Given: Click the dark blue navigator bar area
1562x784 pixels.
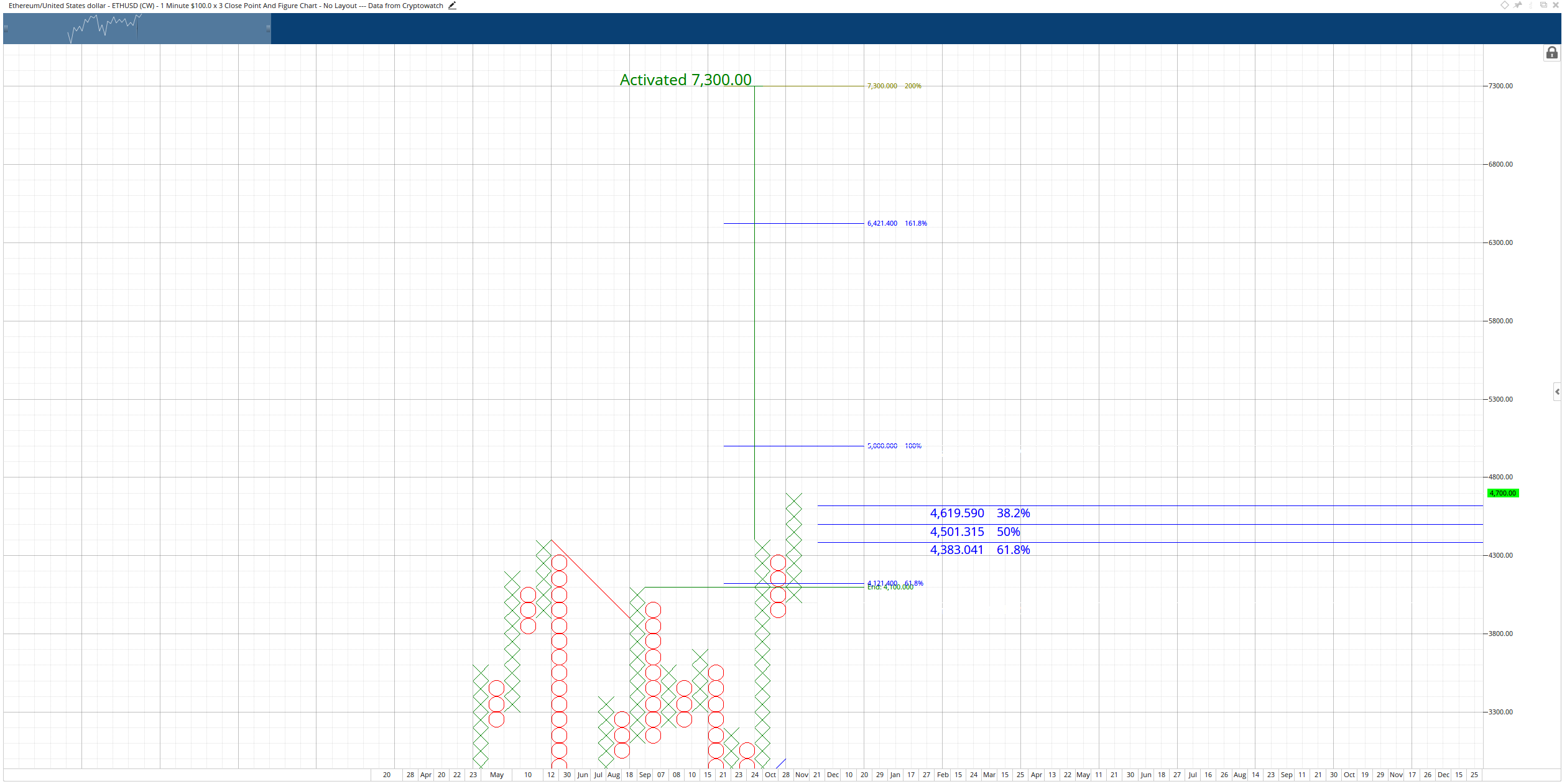Looking at the screenshot, I should [915, 29].
